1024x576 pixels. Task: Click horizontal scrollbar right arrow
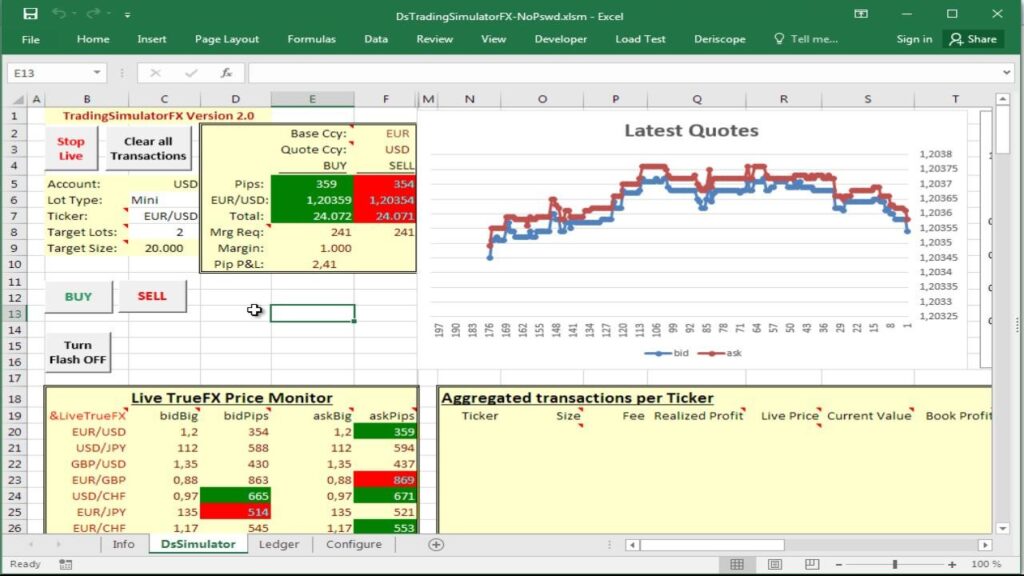(x=985, y=545)
